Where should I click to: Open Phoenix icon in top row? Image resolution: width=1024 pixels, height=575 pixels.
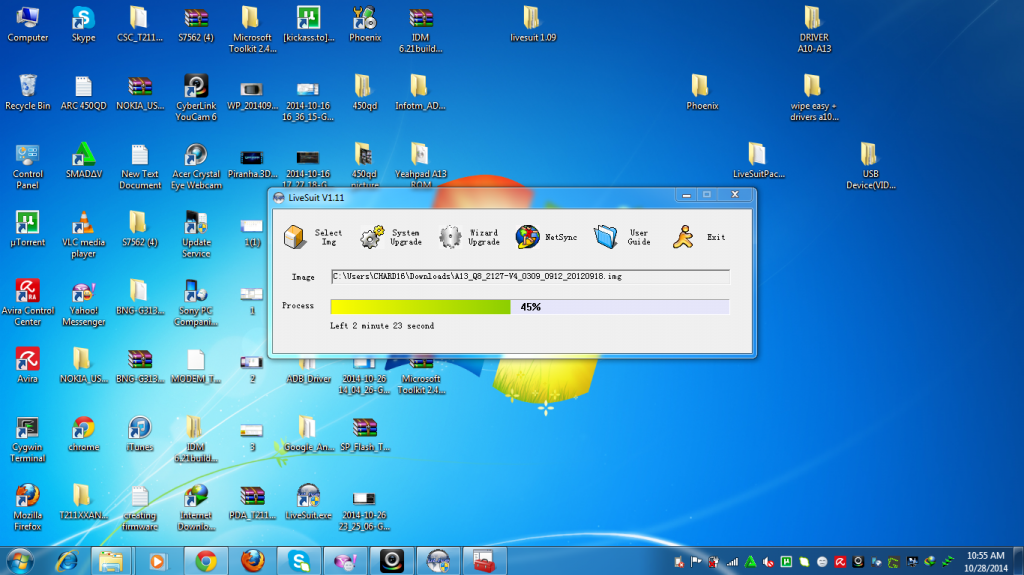[x=364, y=24]
